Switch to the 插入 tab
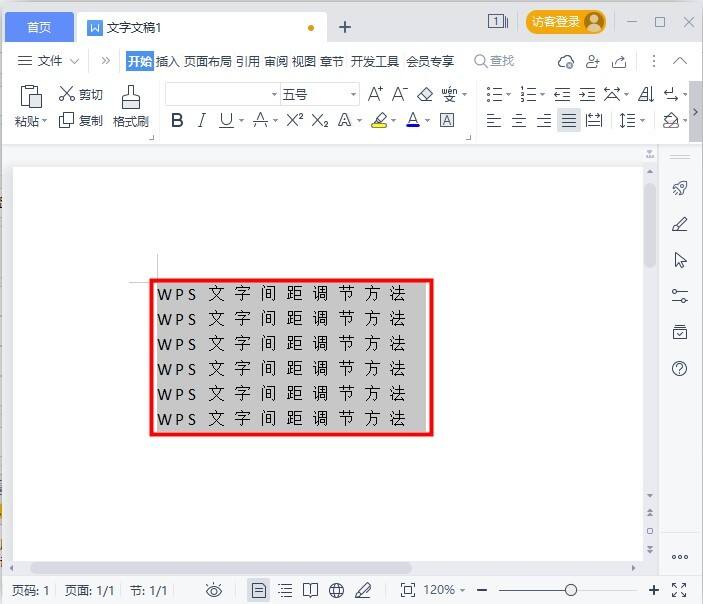Screen dimensions: 703x604 pos(167,61)
